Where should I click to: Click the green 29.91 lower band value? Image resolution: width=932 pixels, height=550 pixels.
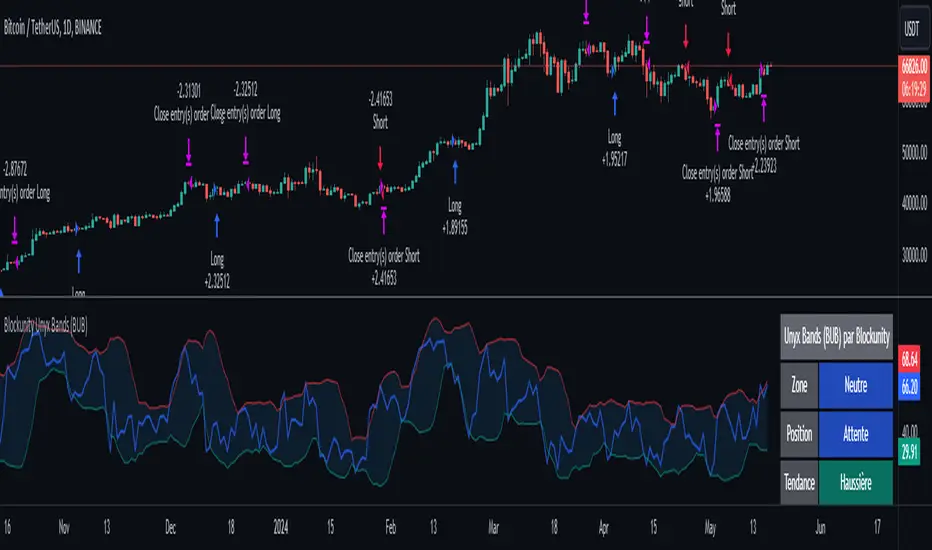pos(909,452)
